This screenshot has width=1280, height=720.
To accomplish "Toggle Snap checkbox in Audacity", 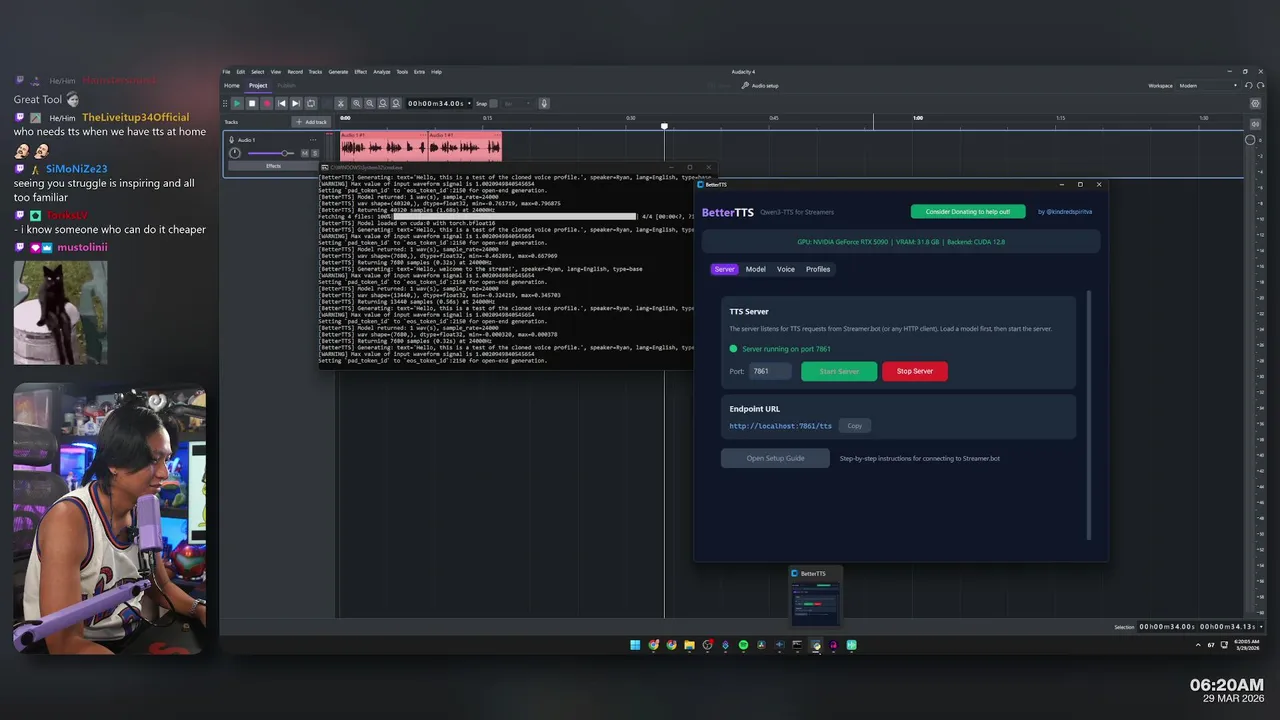I will [x=493, y=103].
